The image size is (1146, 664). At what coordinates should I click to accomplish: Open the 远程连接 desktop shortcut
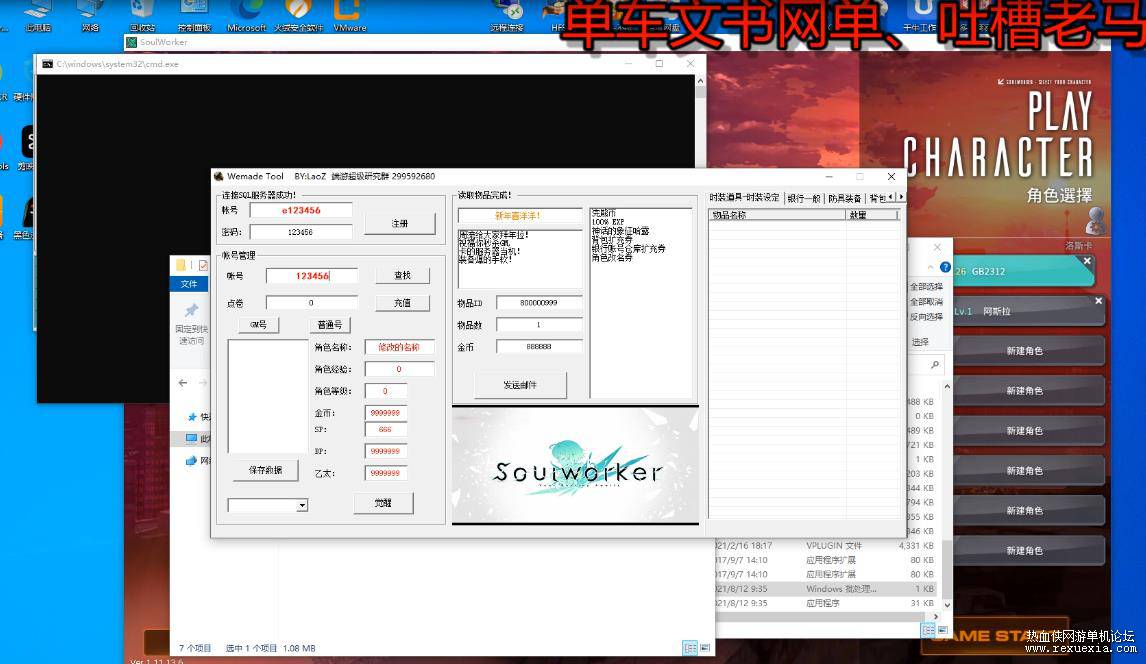coord(506,15)
